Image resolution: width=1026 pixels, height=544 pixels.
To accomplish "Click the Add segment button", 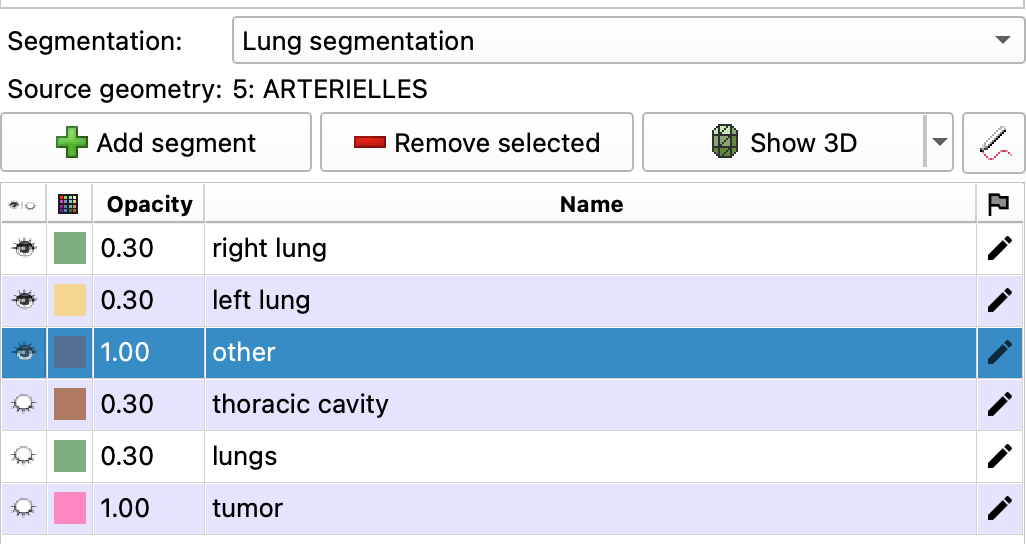I will 156,143.
